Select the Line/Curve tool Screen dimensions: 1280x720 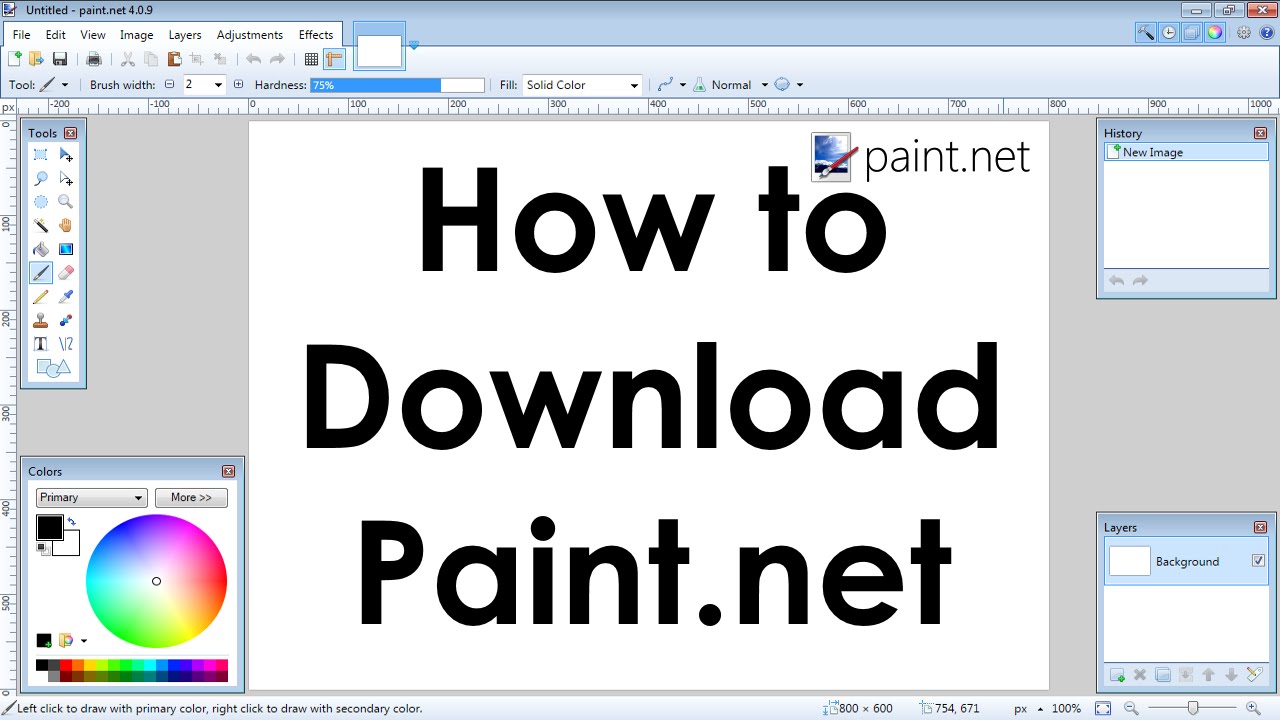pyautogui.click(x=66, y=344)
